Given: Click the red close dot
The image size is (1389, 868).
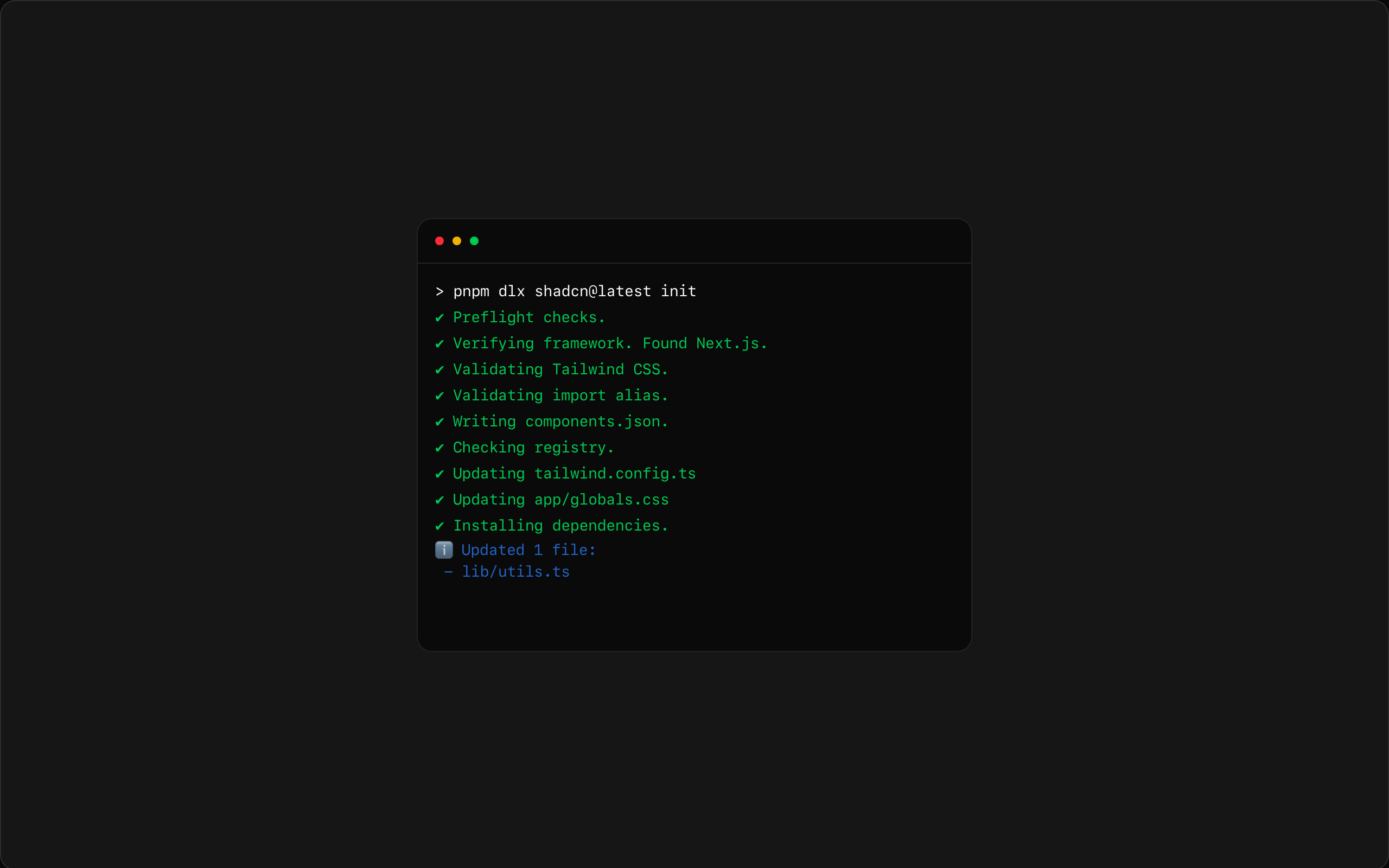Looking at the screenshot, I should pos(439,240).
